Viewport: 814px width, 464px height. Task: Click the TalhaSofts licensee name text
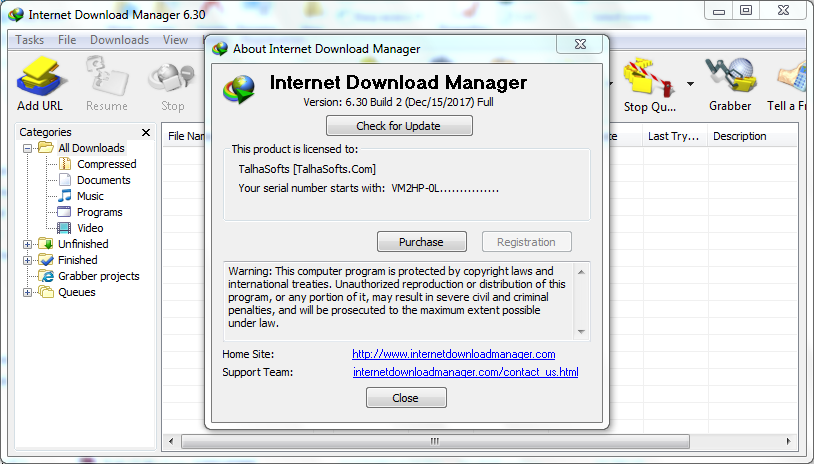click(307, 169)
